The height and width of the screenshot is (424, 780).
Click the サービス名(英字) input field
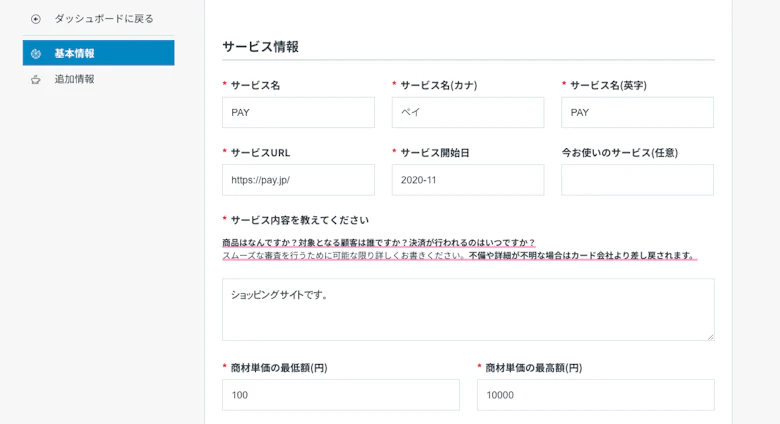(637, 112)
